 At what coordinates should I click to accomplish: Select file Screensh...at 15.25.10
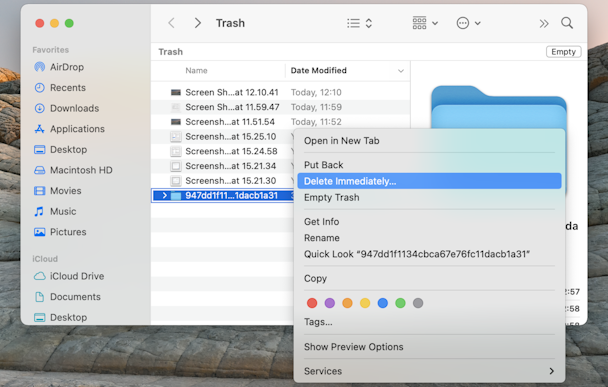point(230,136)
